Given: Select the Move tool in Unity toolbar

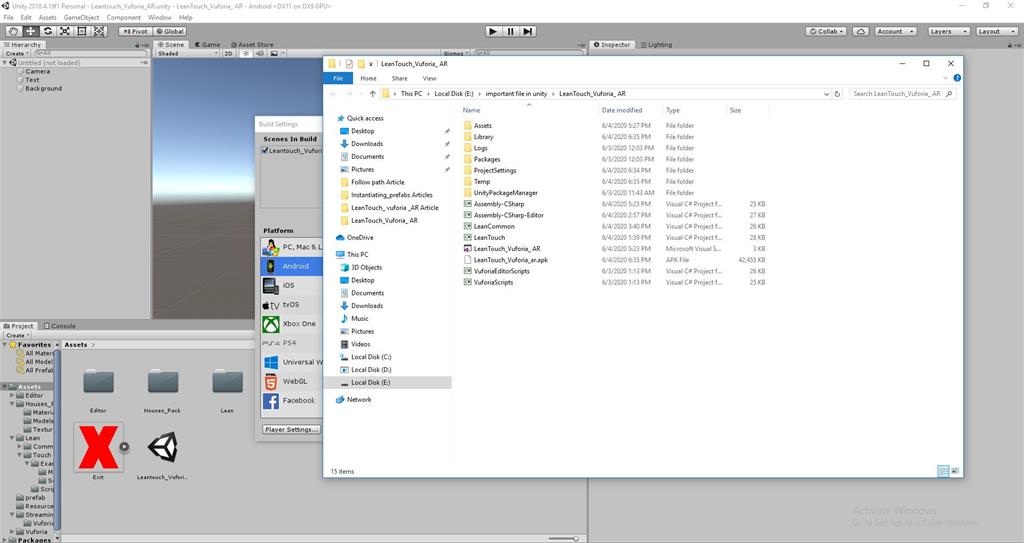Looking at the screenshot, I should pos(30,31).
